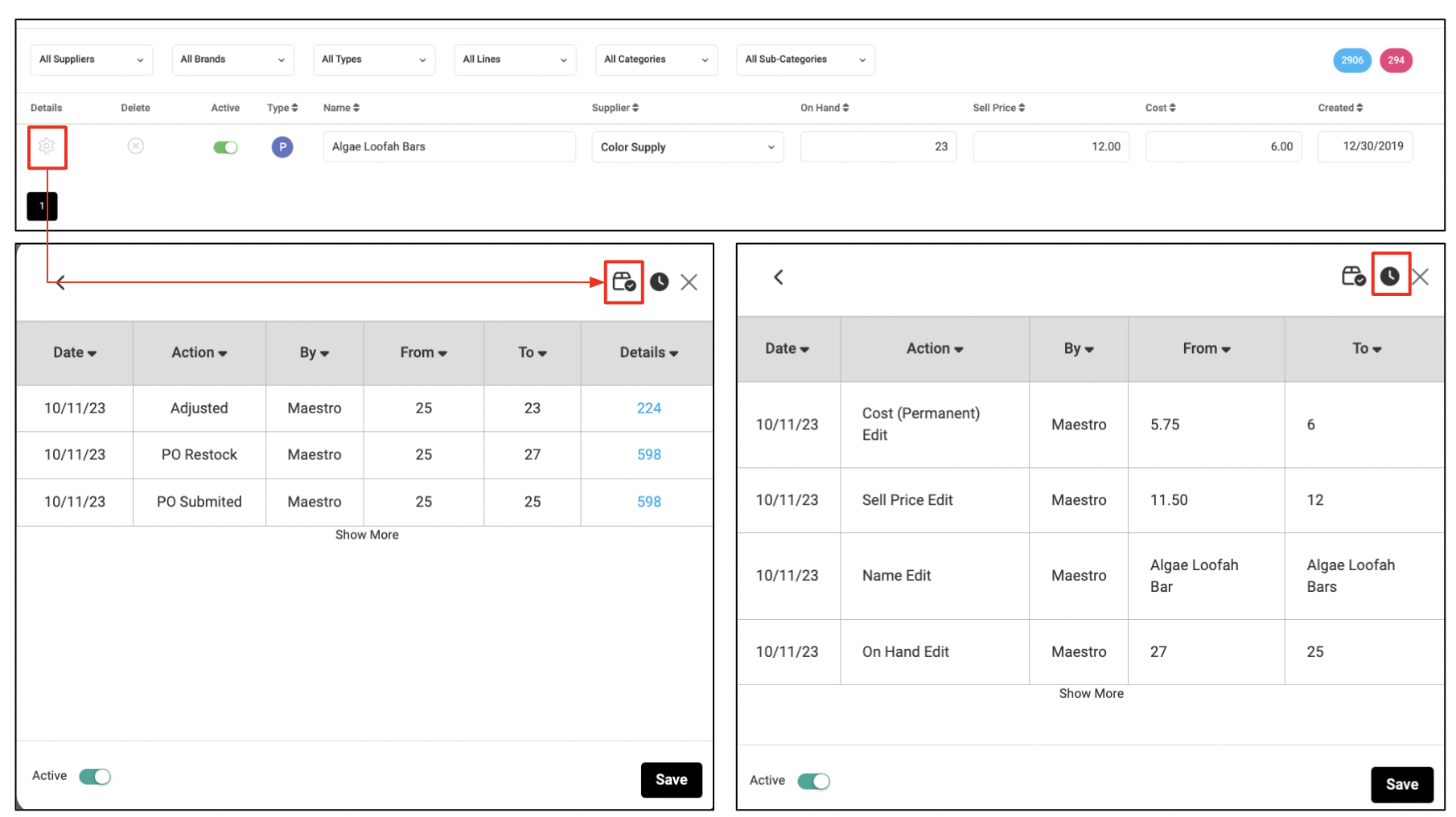Open All Lines filter dropdown
Image resolution: width=1456 pixels, height=817 pixels.
point(515,60)
